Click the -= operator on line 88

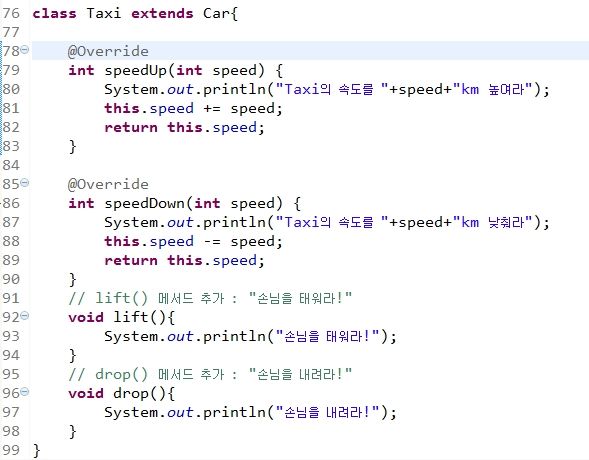(x=212, y=241)
